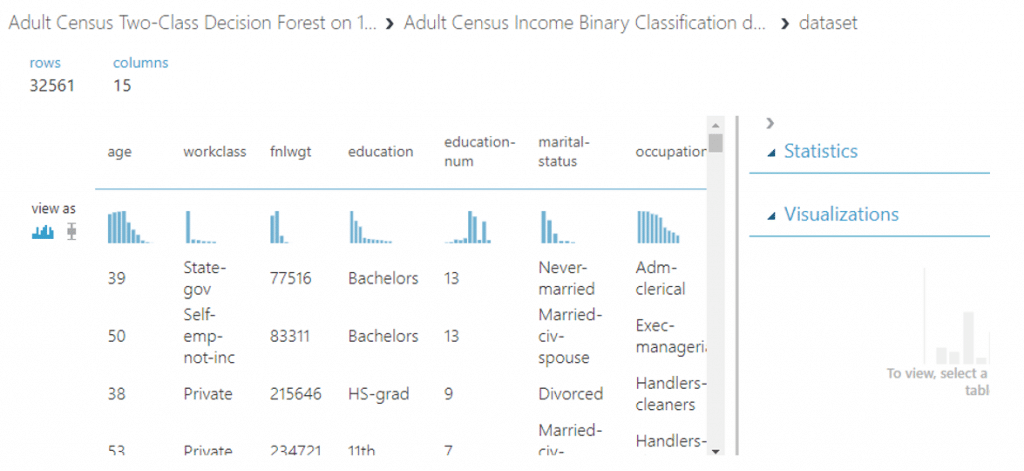Click fnlwgt cell 215646

click(x=295, y=394)
